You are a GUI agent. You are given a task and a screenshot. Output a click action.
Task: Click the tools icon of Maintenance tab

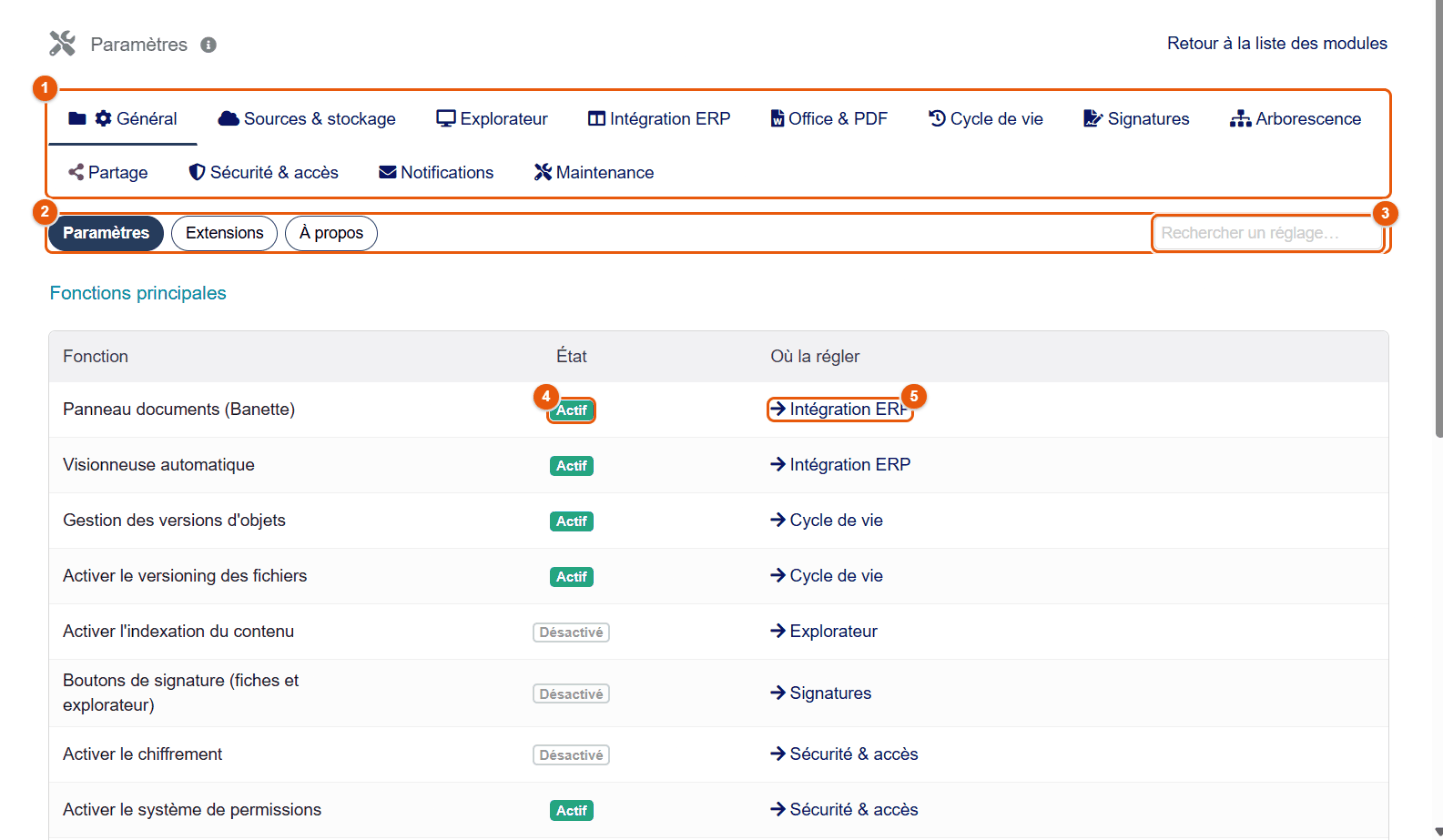543,172
